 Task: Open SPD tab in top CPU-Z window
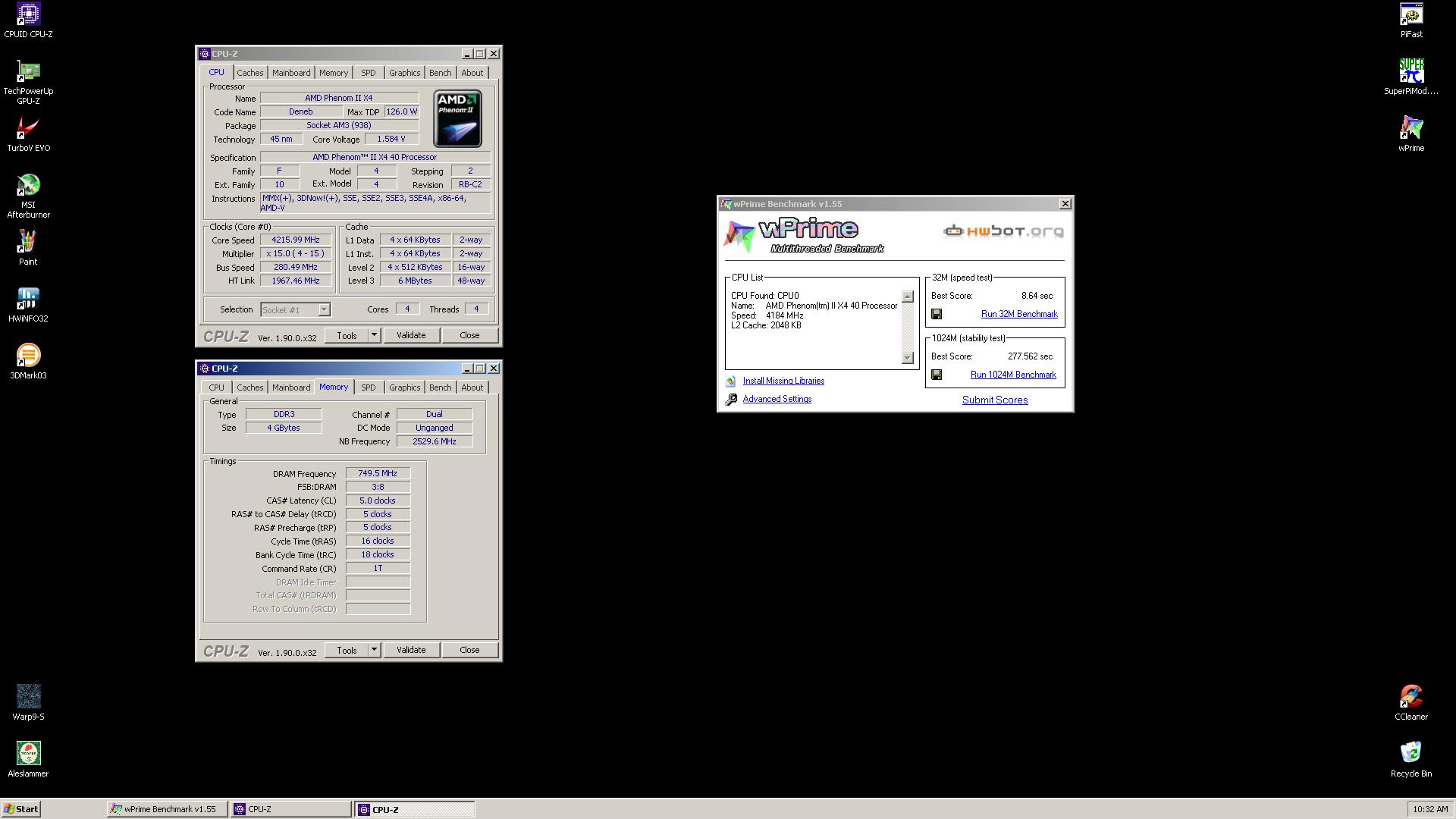coord(368,73)
